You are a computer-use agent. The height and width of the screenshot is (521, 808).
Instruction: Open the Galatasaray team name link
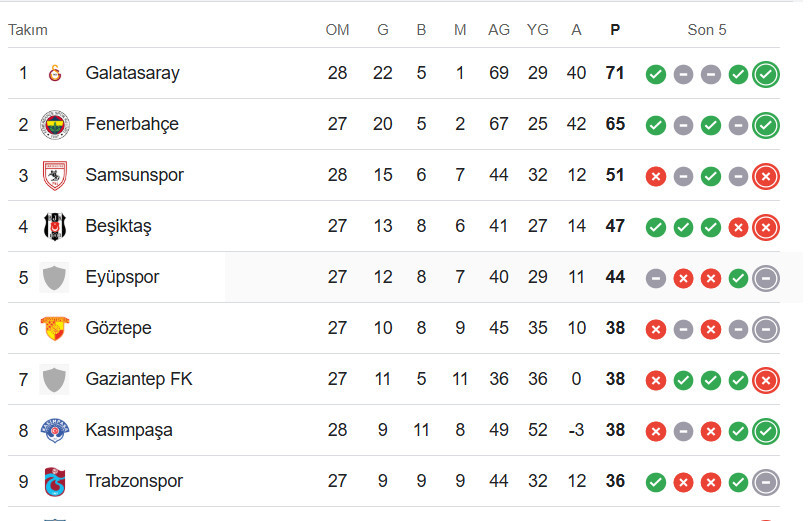click(x=132, y=73)
